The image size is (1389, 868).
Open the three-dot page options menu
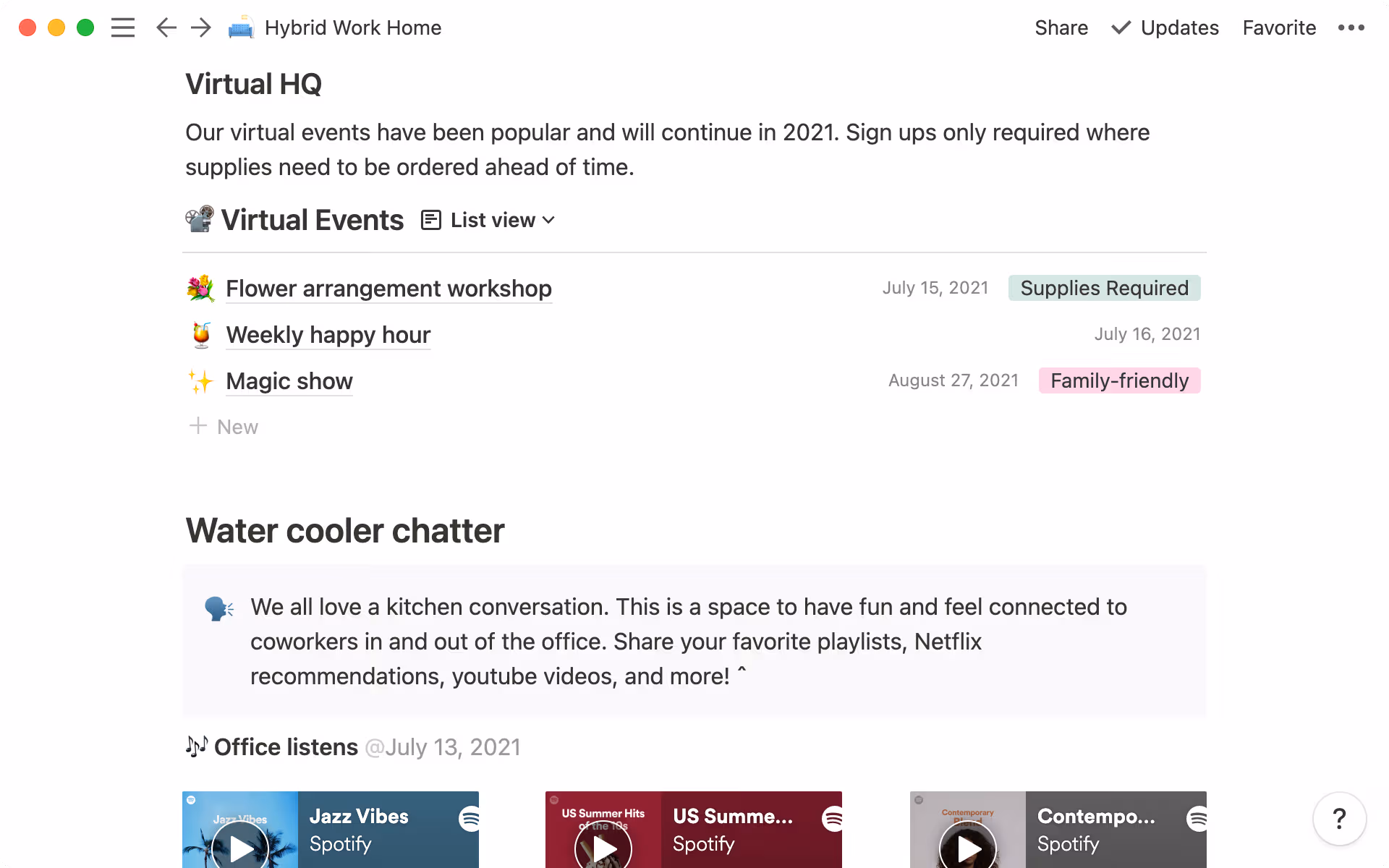[1351, 27]
